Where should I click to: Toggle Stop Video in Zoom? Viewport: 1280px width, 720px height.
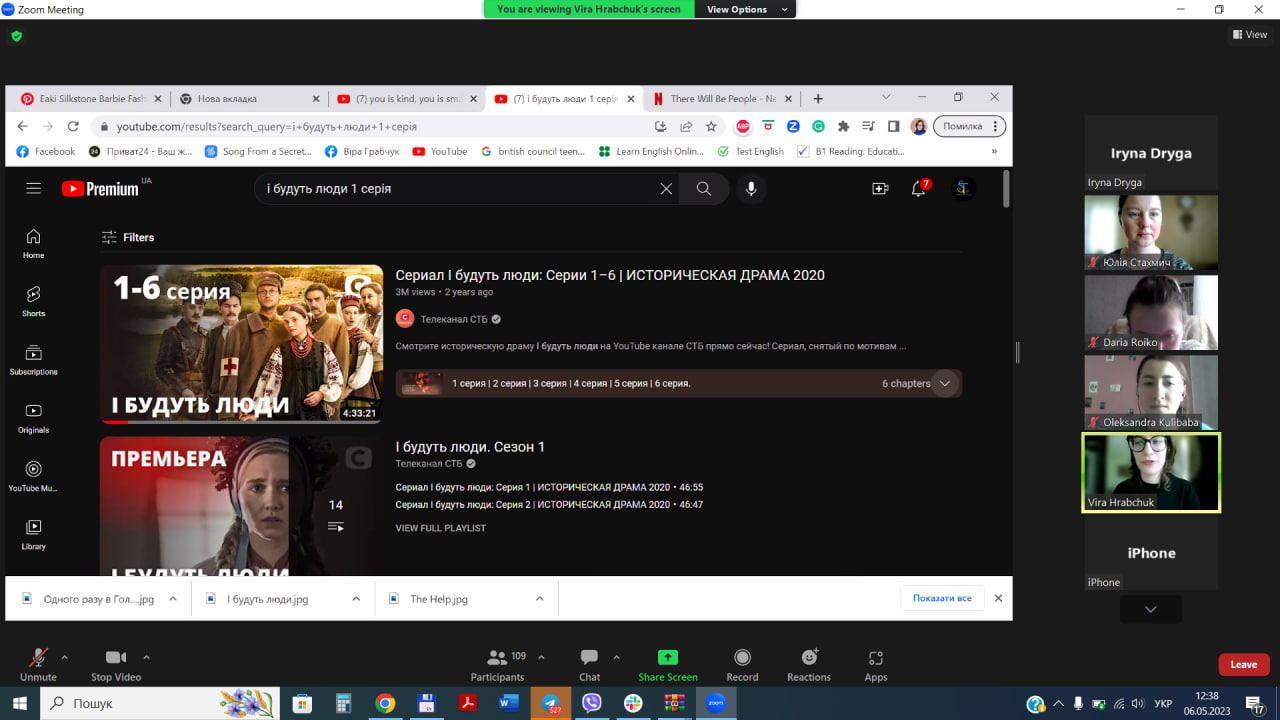[x=116, y=657]
